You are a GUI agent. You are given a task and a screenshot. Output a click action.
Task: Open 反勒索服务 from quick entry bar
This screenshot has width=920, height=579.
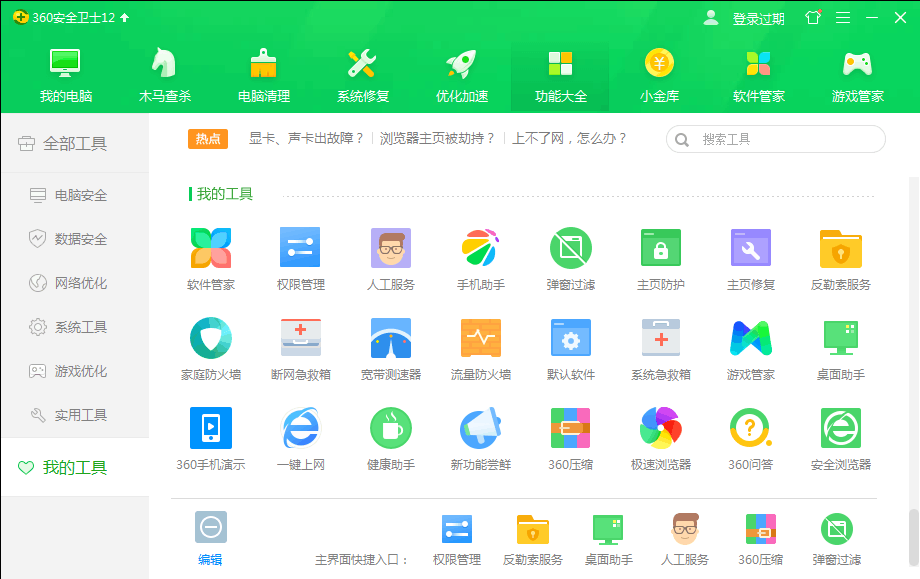533,529
